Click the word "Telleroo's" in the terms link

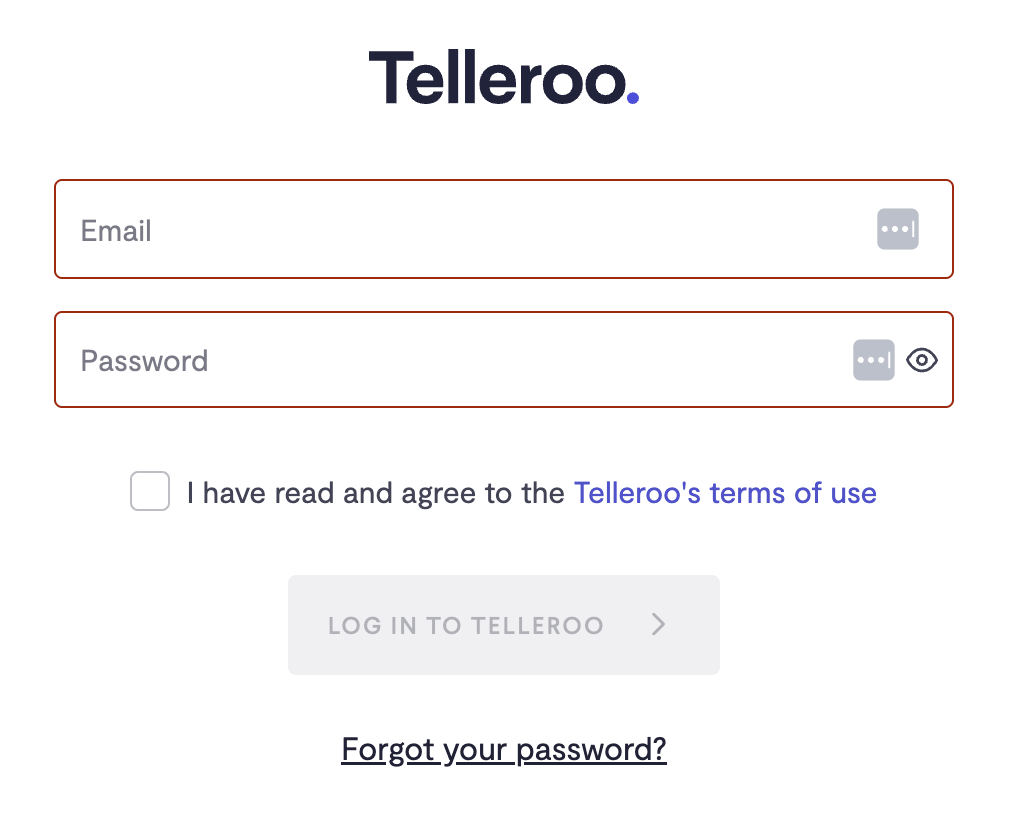(x=637, y=493)
